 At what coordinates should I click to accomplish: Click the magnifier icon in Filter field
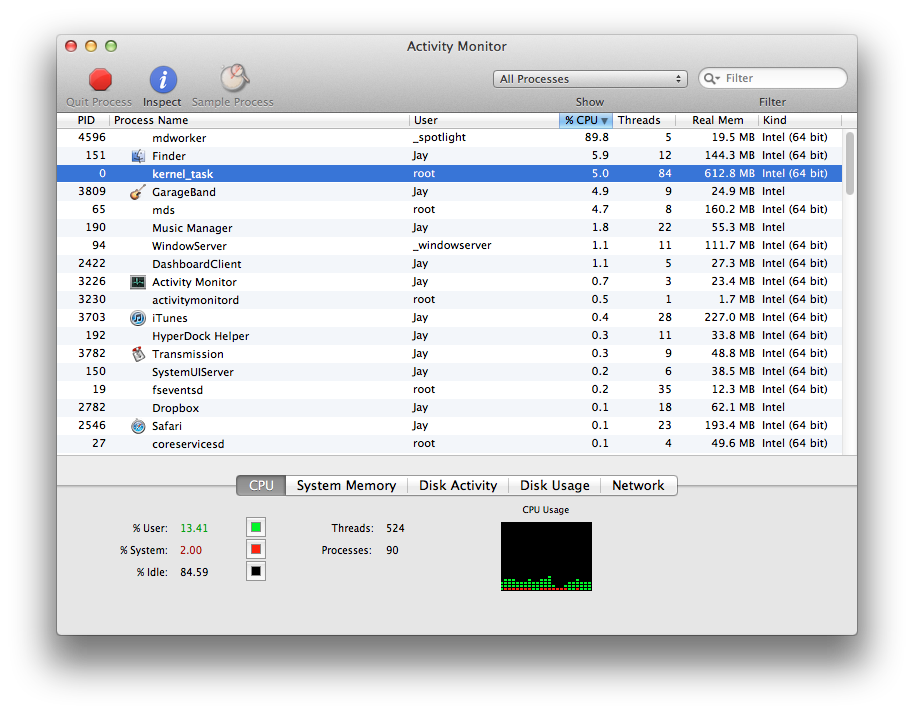click(711, 79)
